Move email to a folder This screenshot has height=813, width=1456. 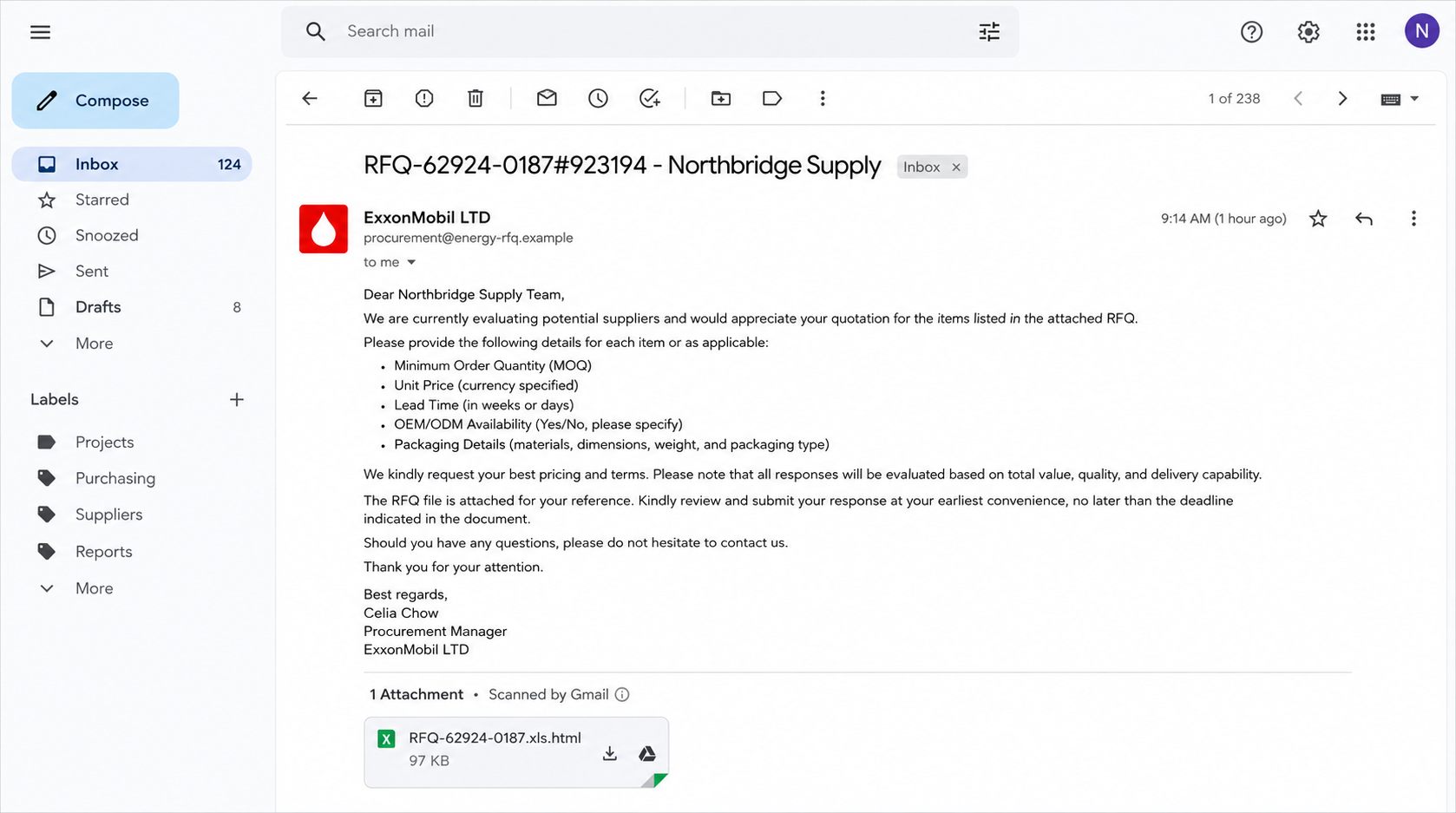click(721, 98)
